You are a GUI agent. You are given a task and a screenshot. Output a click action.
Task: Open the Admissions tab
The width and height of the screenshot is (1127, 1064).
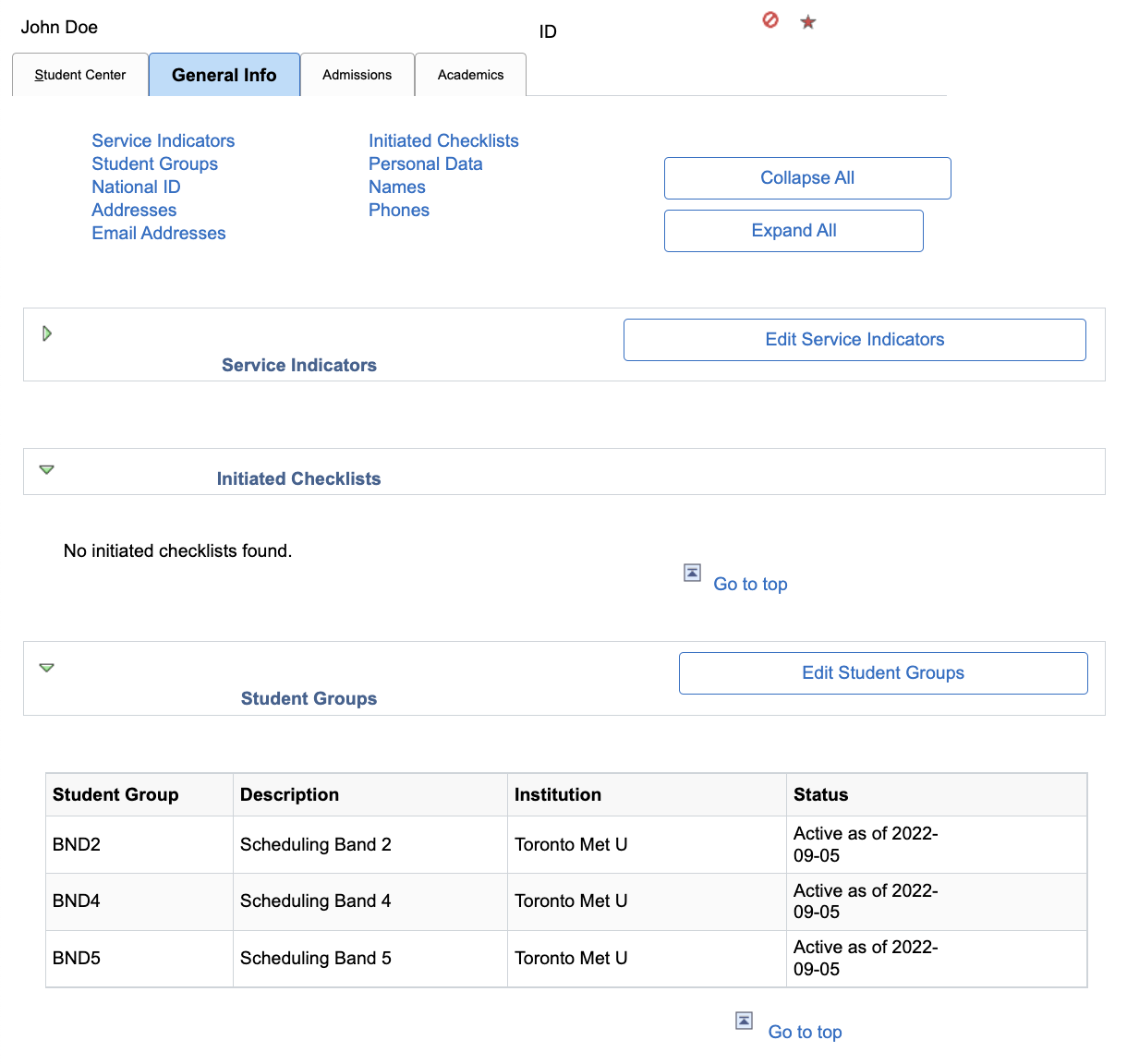[357, 75]
